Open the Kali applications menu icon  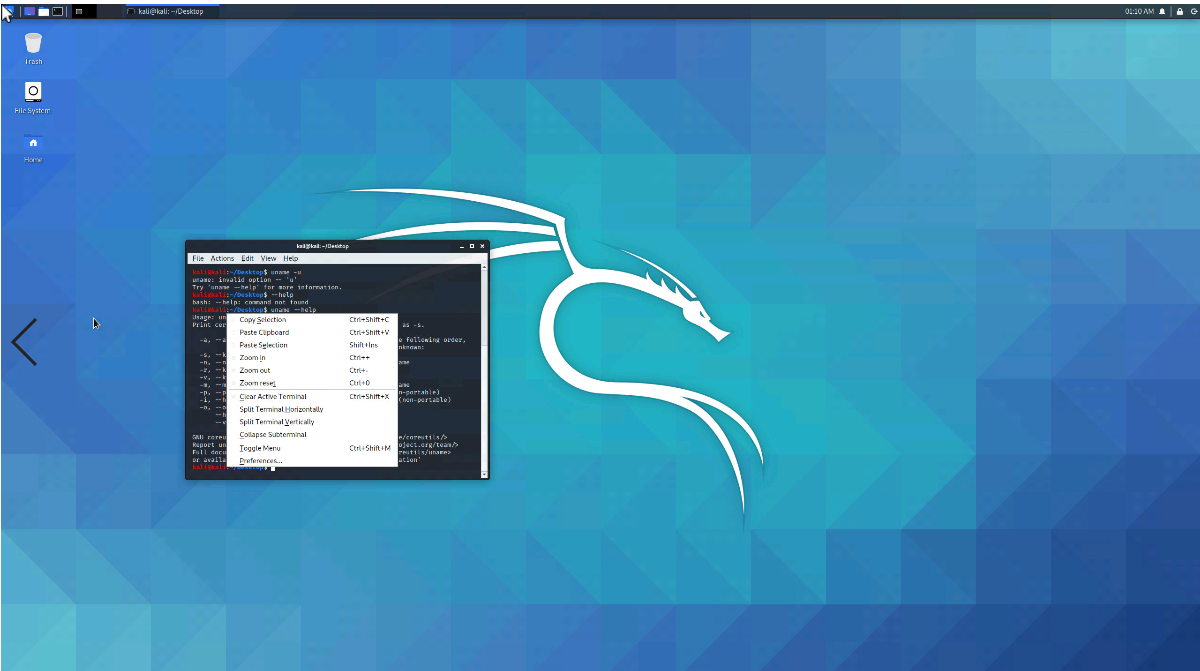(8, 11)
